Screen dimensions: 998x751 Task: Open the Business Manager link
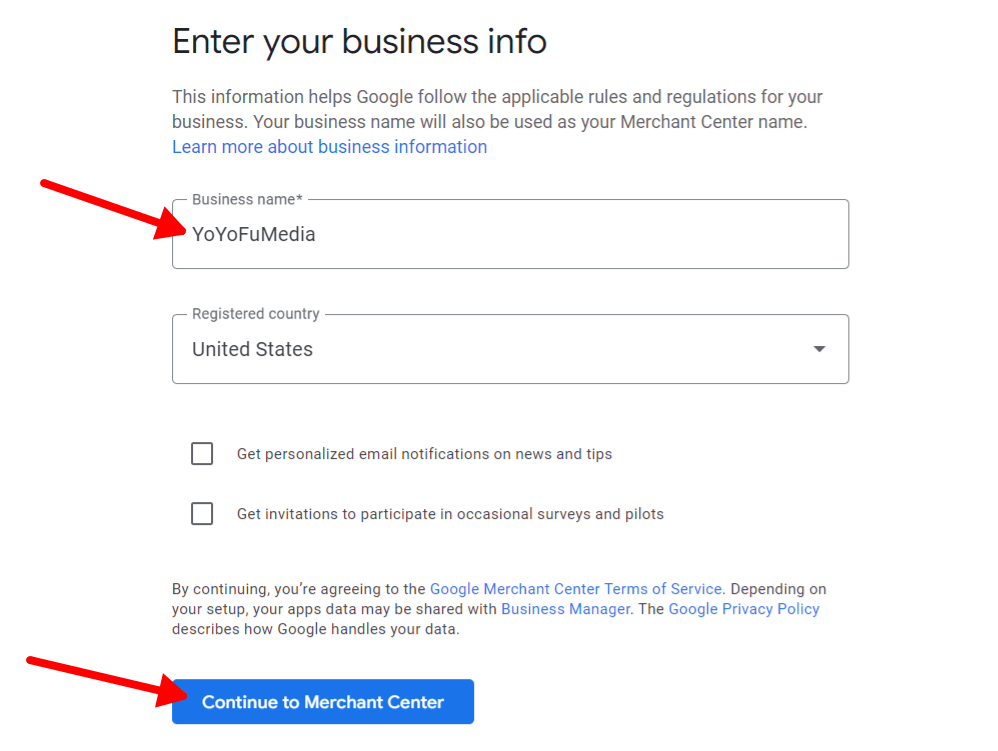click(565, 609)
